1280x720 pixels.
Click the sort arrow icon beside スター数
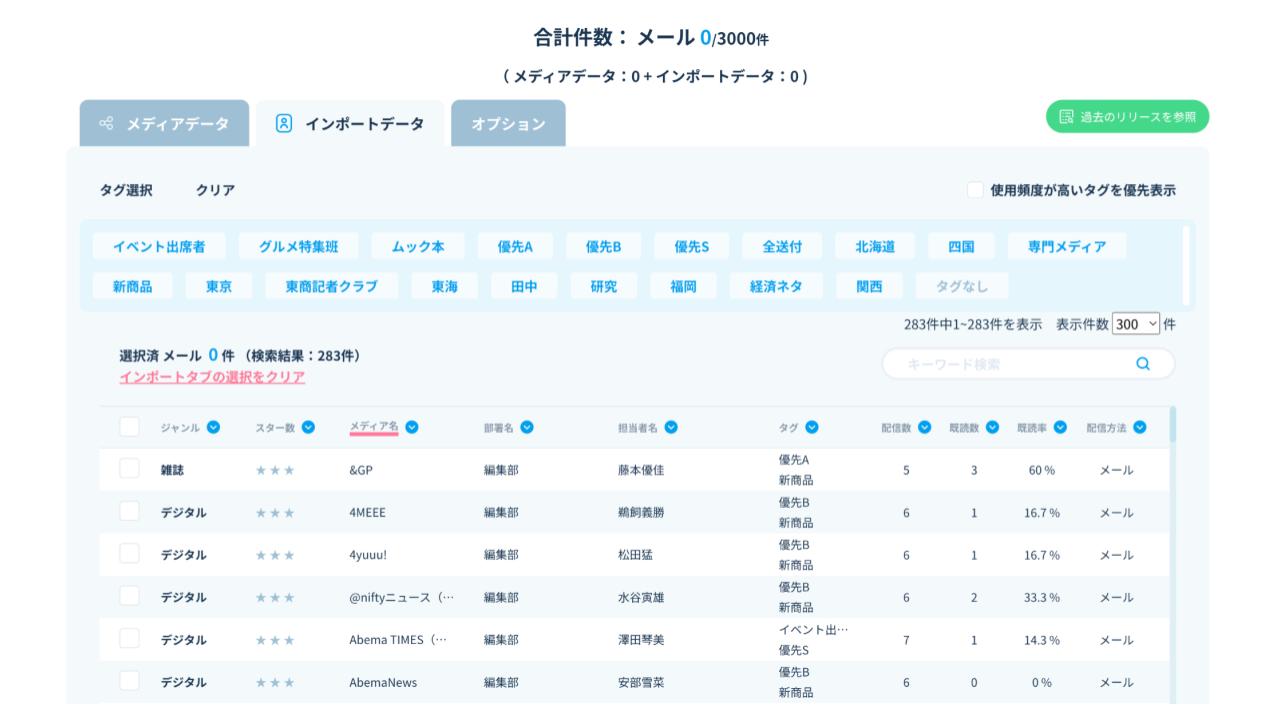point(308,427)
